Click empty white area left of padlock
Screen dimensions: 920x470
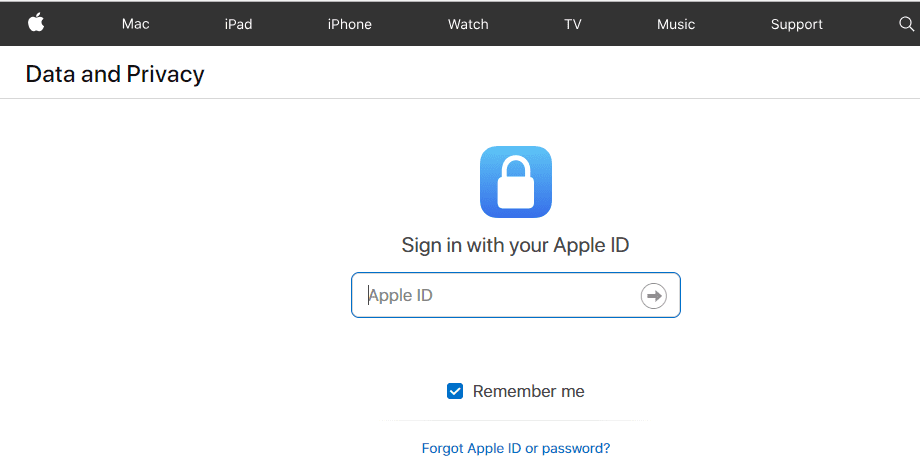pos(235,182)
